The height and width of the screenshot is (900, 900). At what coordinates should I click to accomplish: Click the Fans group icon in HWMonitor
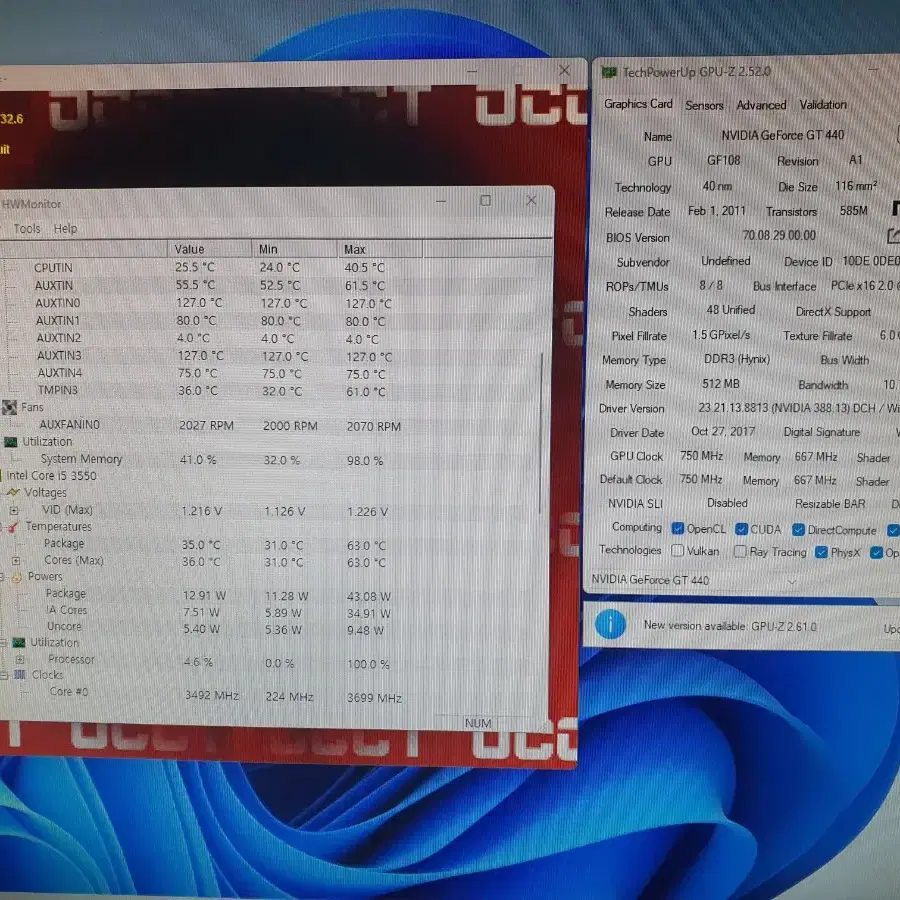9,408
